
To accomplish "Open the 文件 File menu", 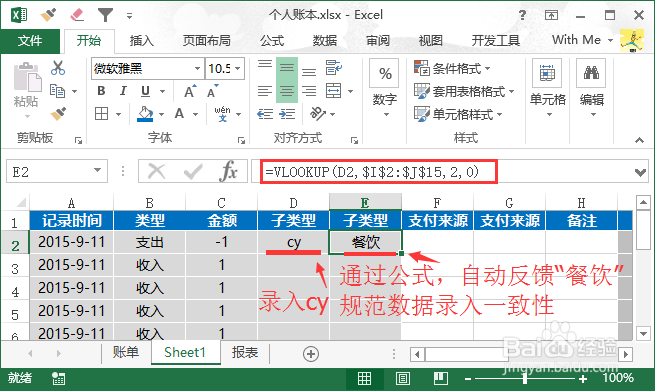I will pos(30,41).
